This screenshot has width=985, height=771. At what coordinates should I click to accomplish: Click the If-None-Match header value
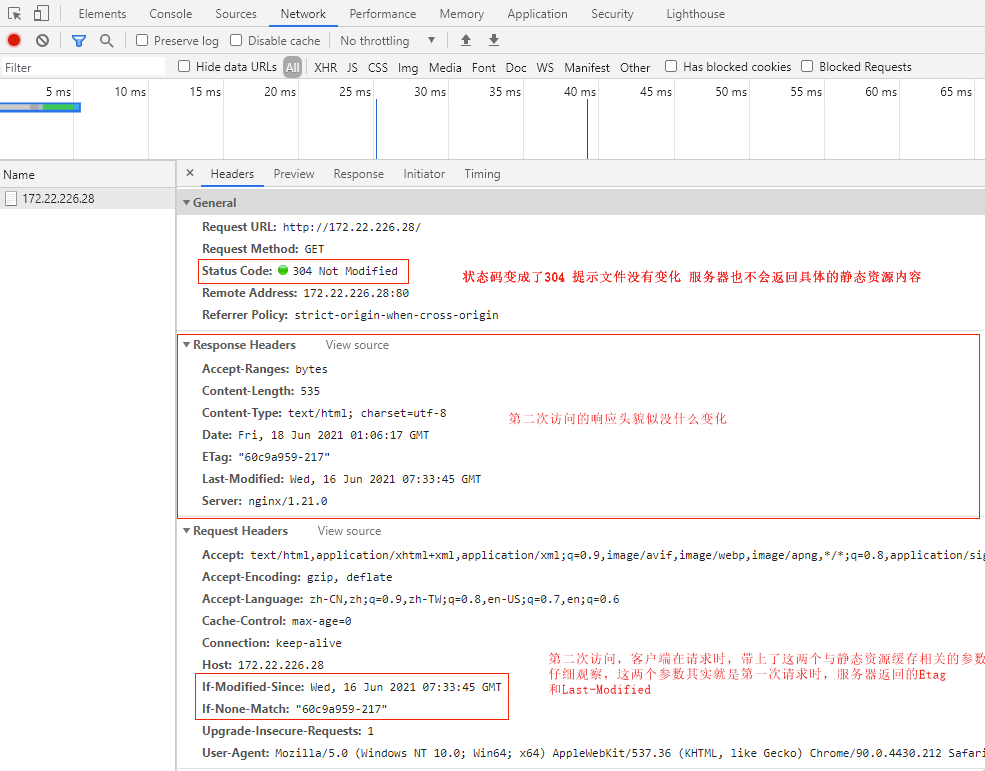coord(341,709)
